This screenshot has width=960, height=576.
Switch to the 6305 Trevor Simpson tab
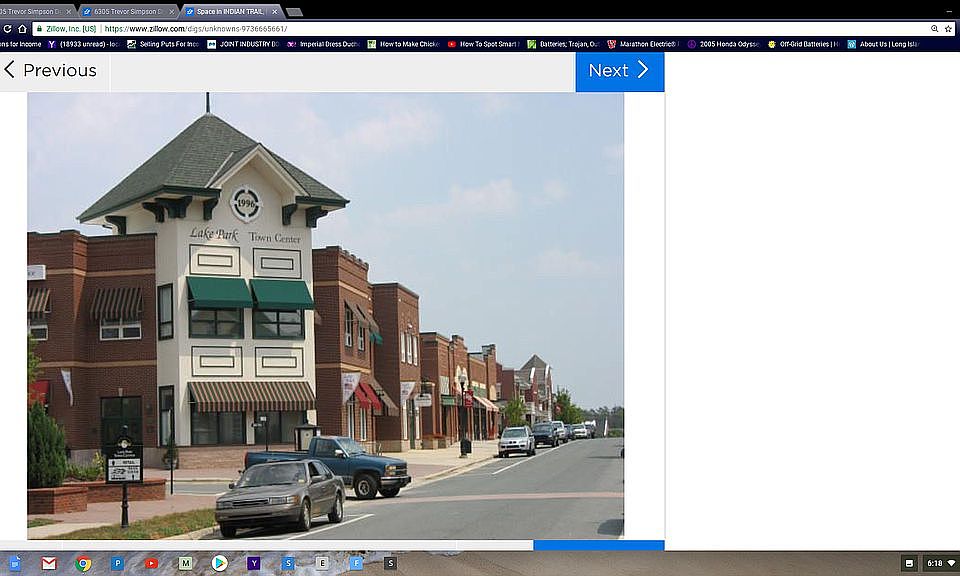(125, 11)
